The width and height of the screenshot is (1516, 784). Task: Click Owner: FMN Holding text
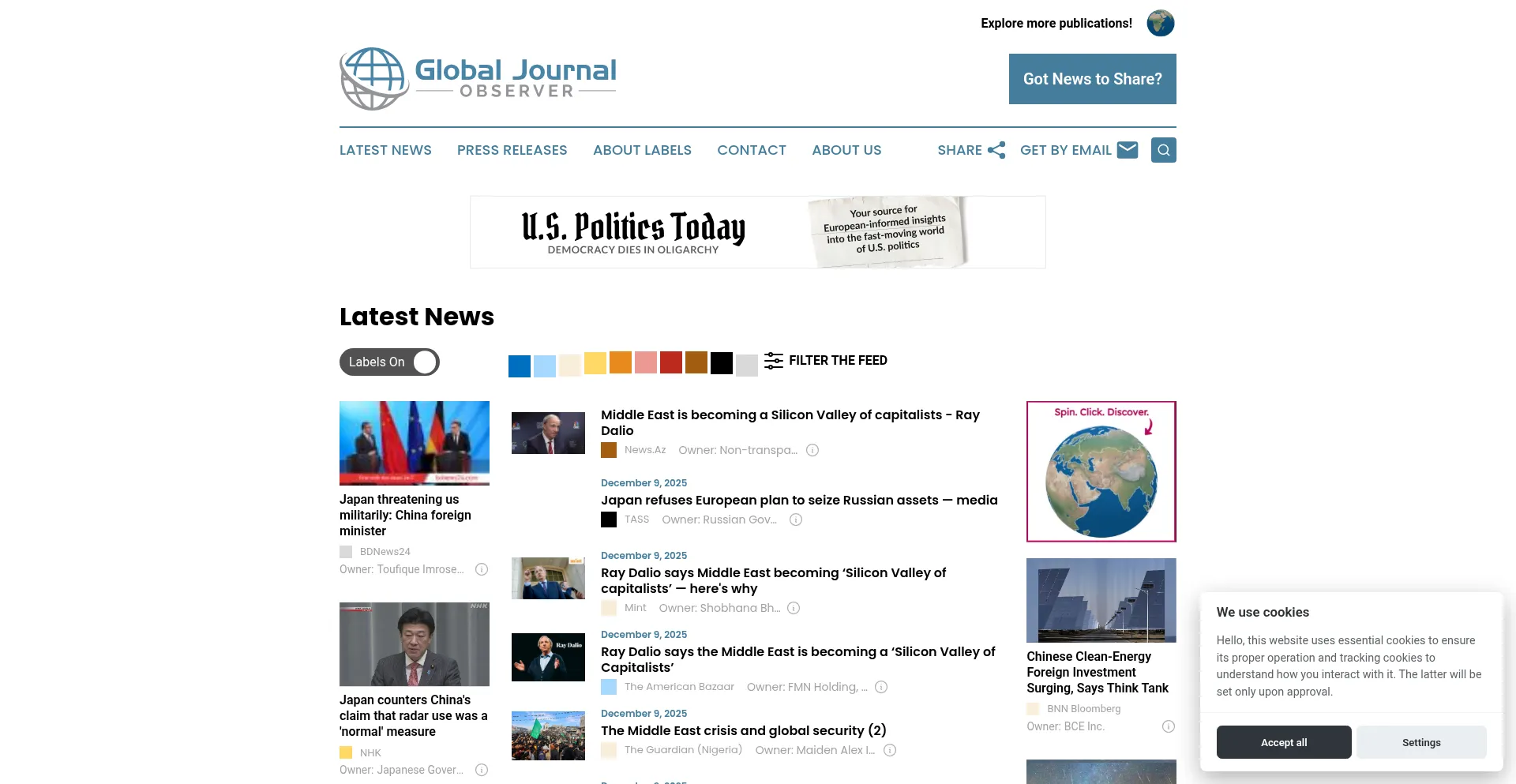point(807,687)
